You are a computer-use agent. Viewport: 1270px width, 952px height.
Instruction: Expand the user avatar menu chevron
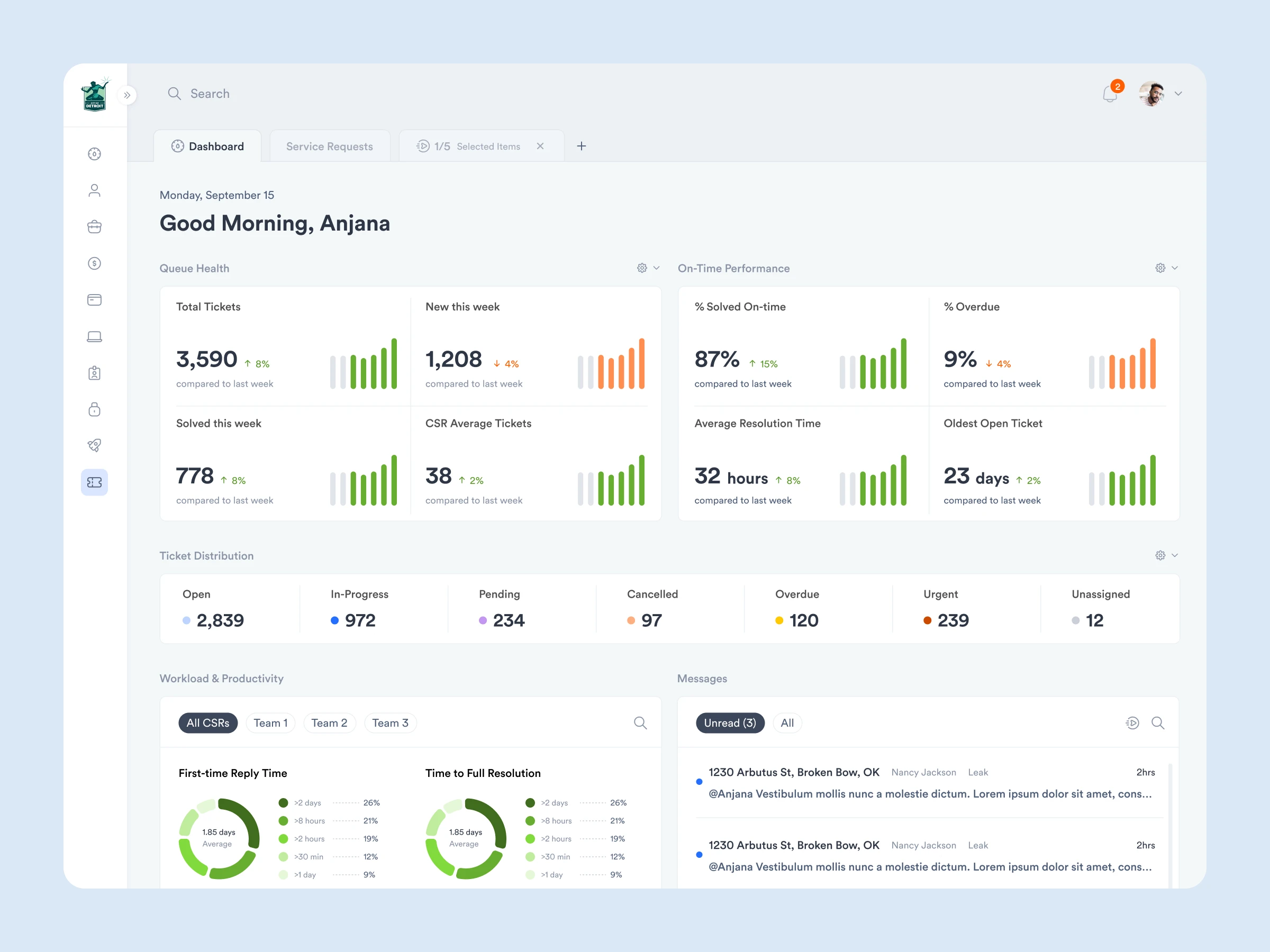click(x=1178, y=94)
